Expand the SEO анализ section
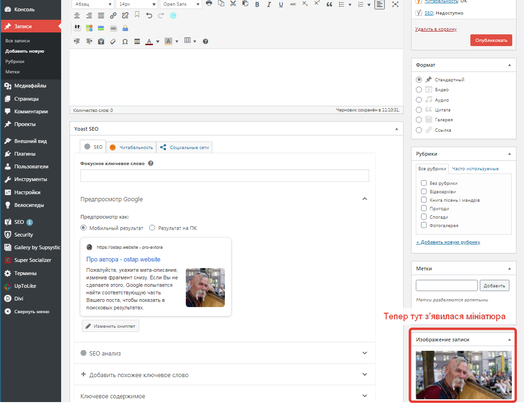524x403 pixels. click(x=224, y=353)
